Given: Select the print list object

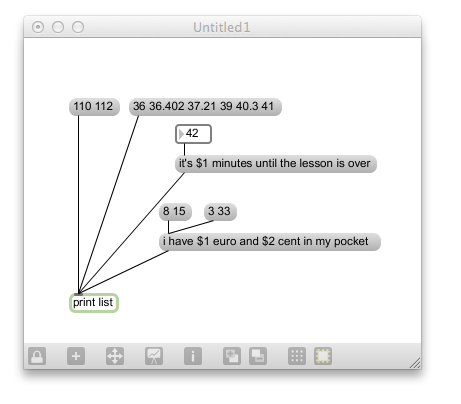Looking at the screenshot, I should (94, 303).
